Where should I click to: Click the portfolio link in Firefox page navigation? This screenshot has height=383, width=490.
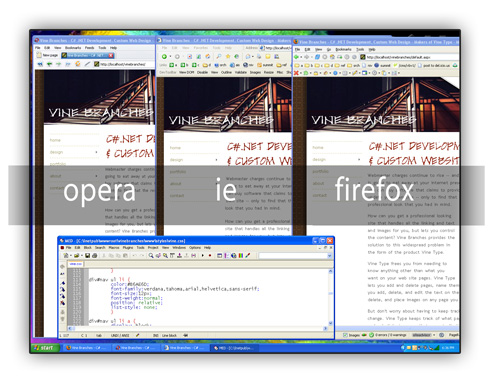click(x=321, y=171)
